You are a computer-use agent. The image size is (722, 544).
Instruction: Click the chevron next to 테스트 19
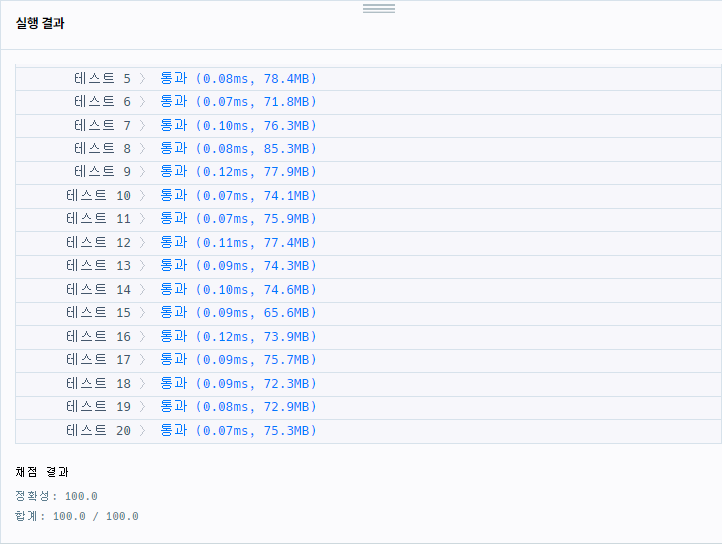142,407
